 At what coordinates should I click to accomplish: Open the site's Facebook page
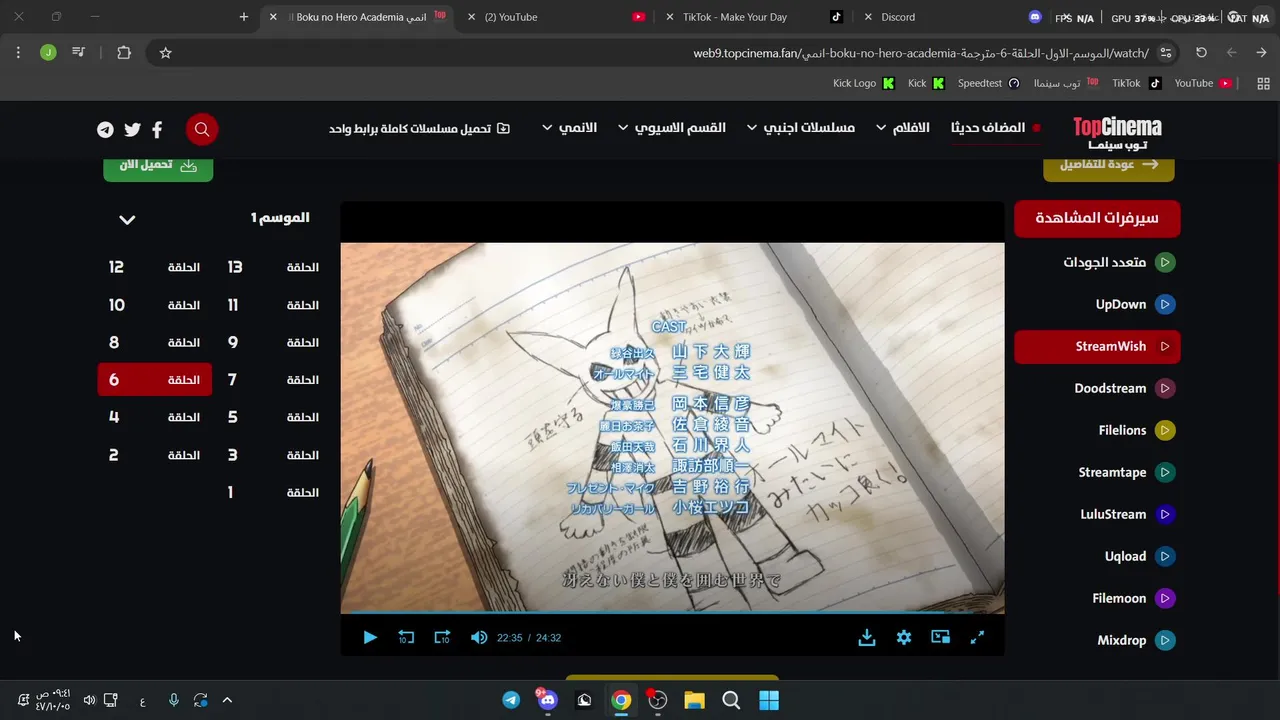click(x=157, y=129)
